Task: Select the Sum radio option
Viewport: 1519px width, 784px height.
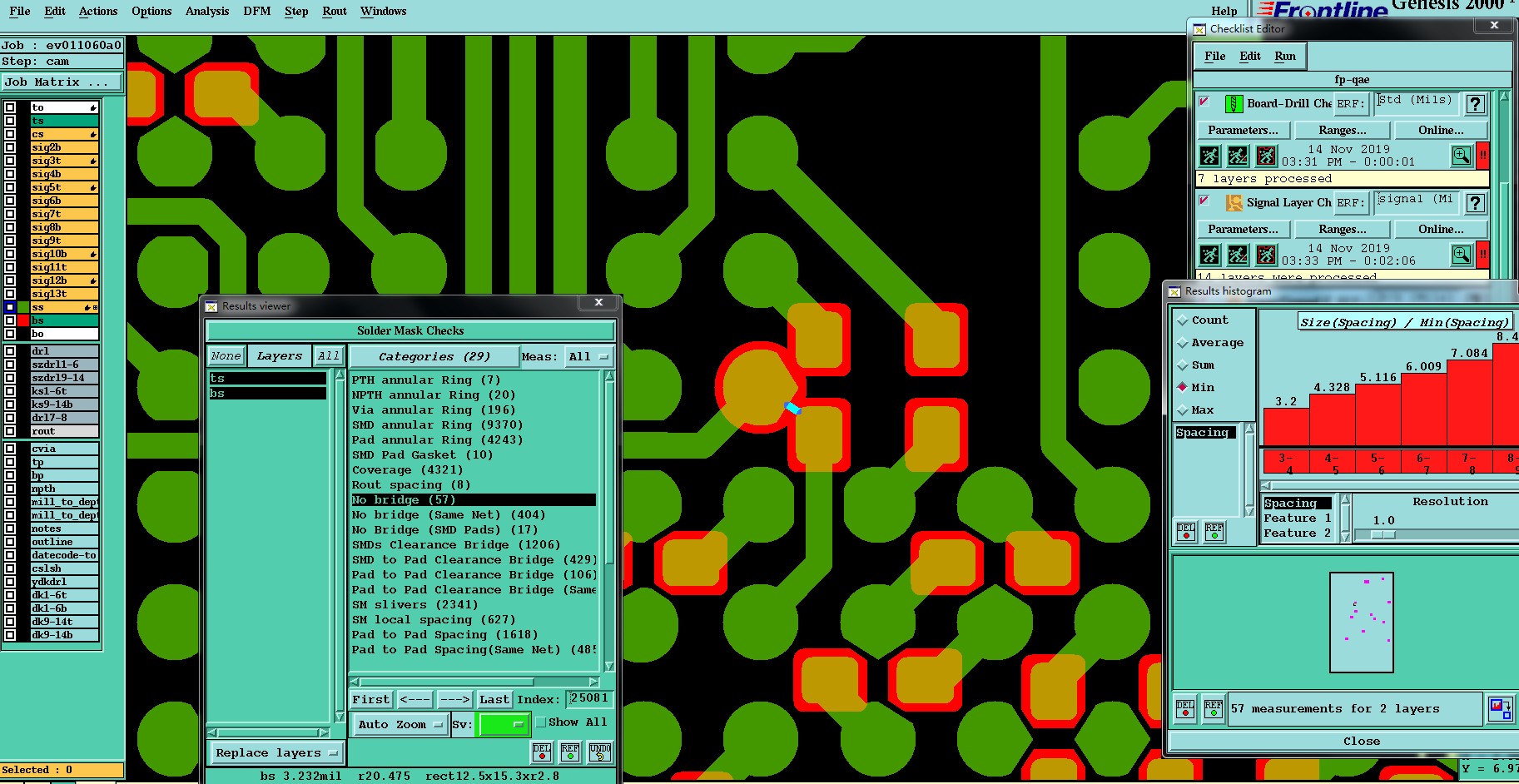Action: tap(1182, 365)
